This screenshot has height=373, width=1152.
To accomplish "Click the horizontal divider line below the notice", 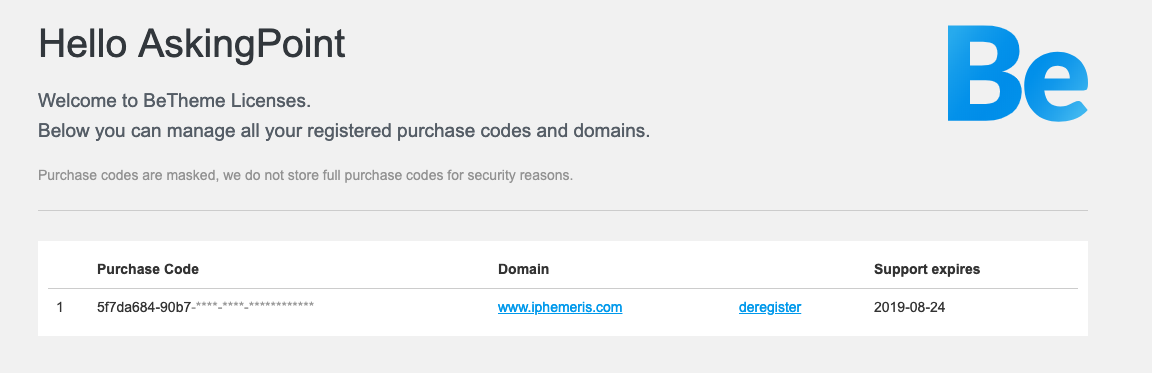I will pyautogui.click(x=563, y=211).
